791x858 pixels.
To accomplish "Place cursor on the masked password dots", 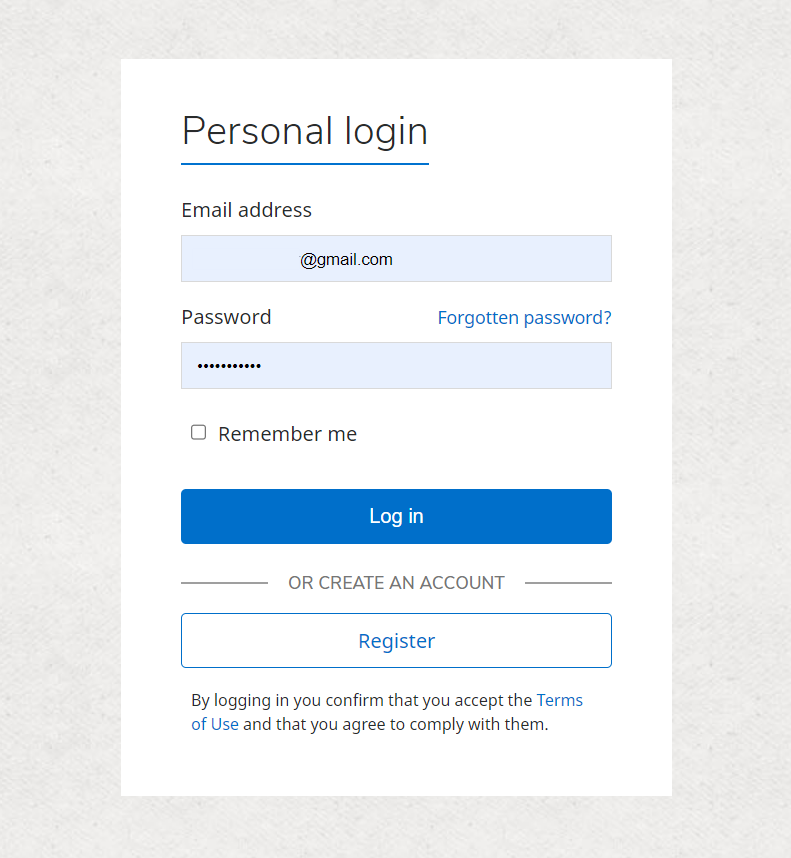I will pos(229,366).
